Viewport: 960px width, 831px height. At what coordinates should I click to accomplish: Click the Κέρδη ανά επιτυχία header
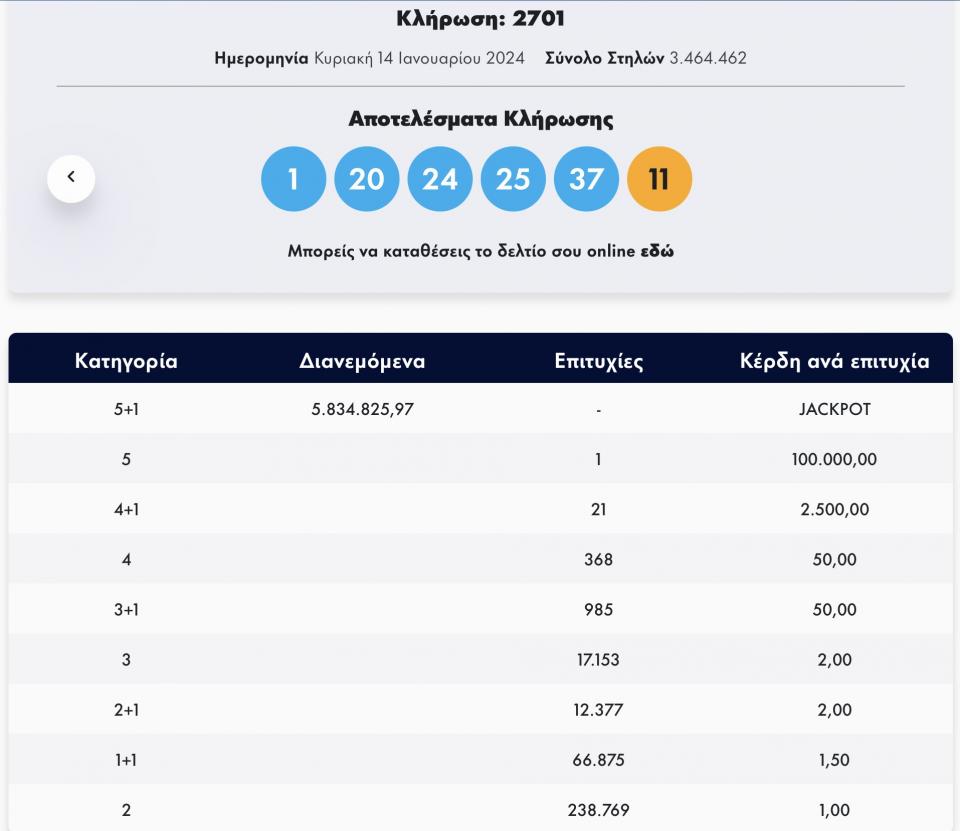[834, 361]
